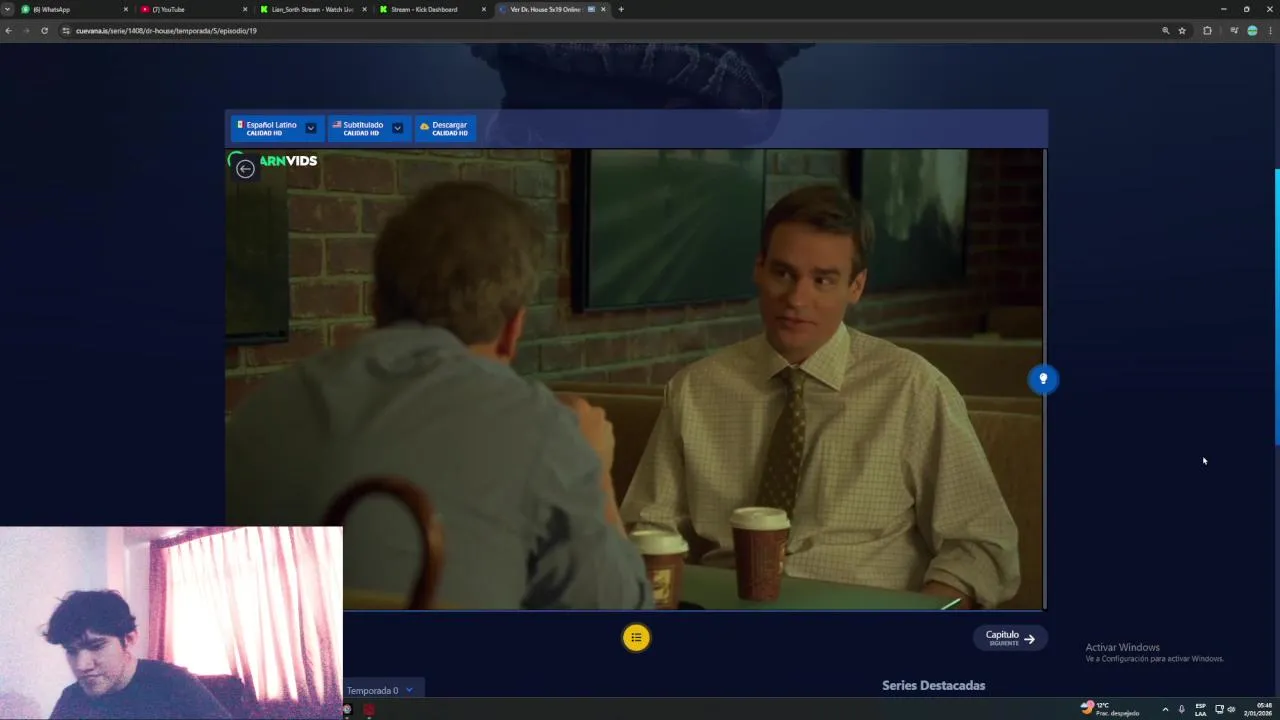The height and width of the screenshot is (720, 1280).
Task: Minimize the browser window
Action: pyautogui.click(x=1223, y=9)
